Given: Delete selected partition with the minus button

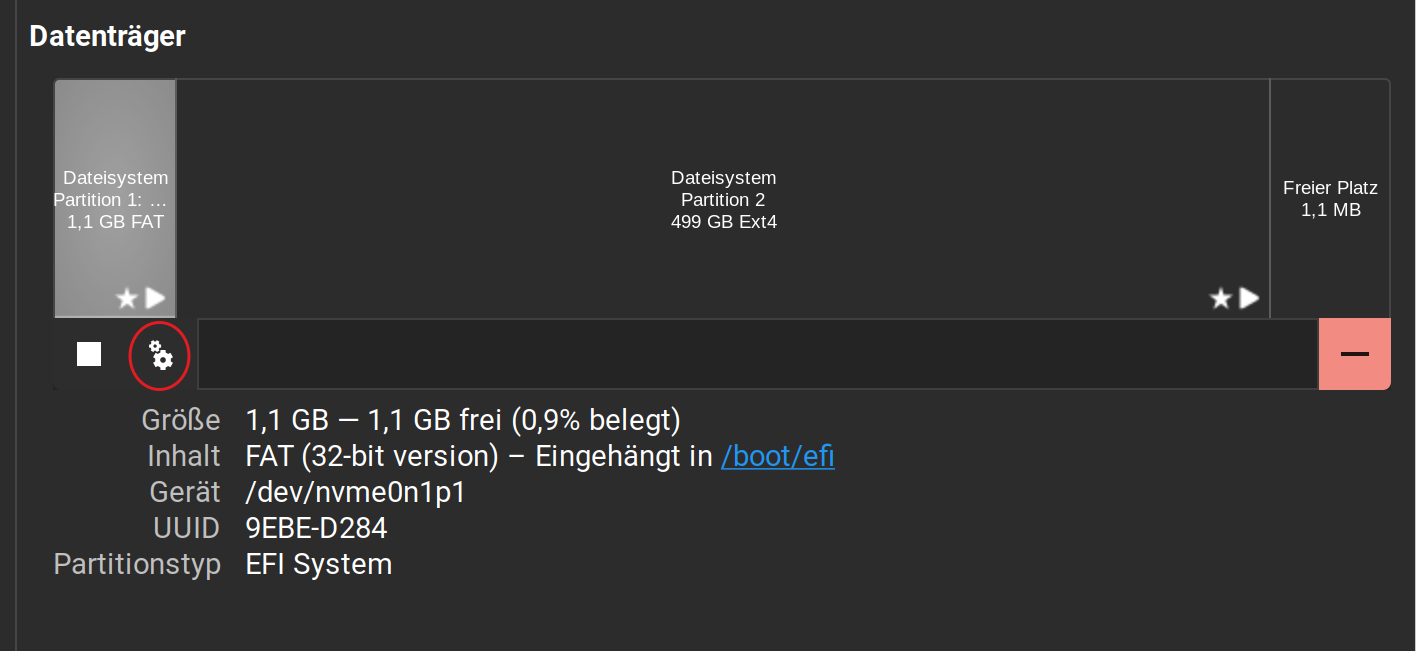Looking at the screenshot, I should coord(1354,354).
